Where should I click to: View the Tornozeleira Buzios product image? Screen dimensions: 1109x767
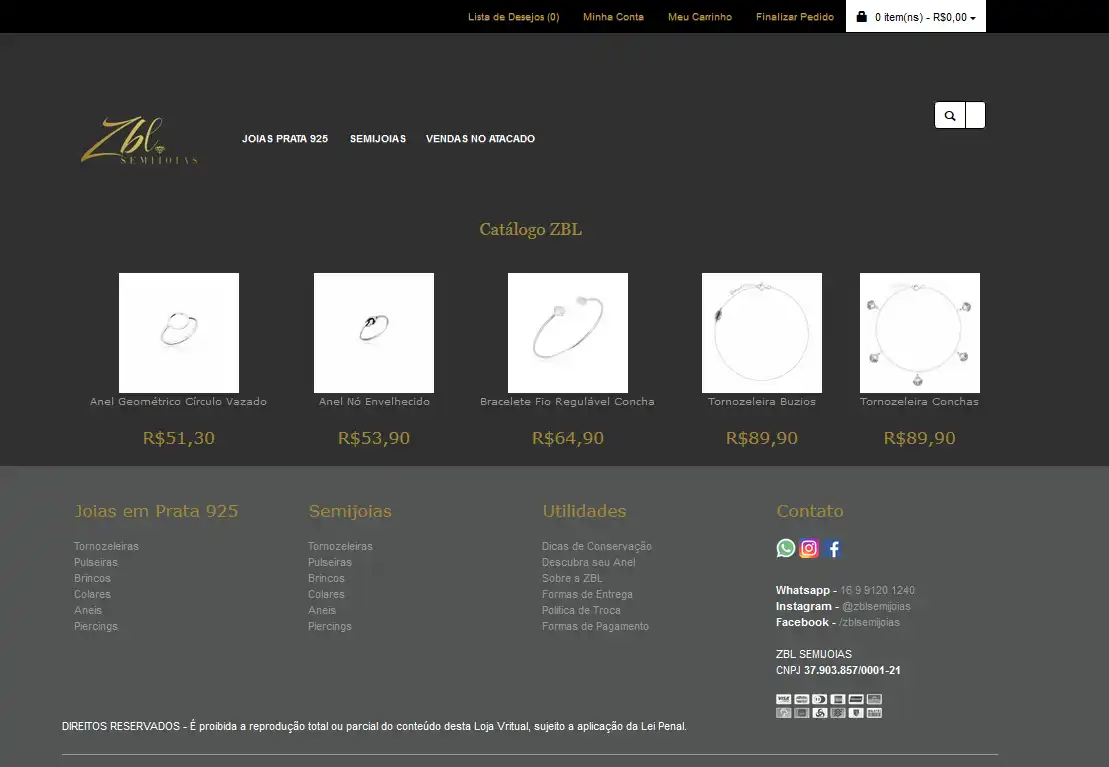(x=762, y=333)
